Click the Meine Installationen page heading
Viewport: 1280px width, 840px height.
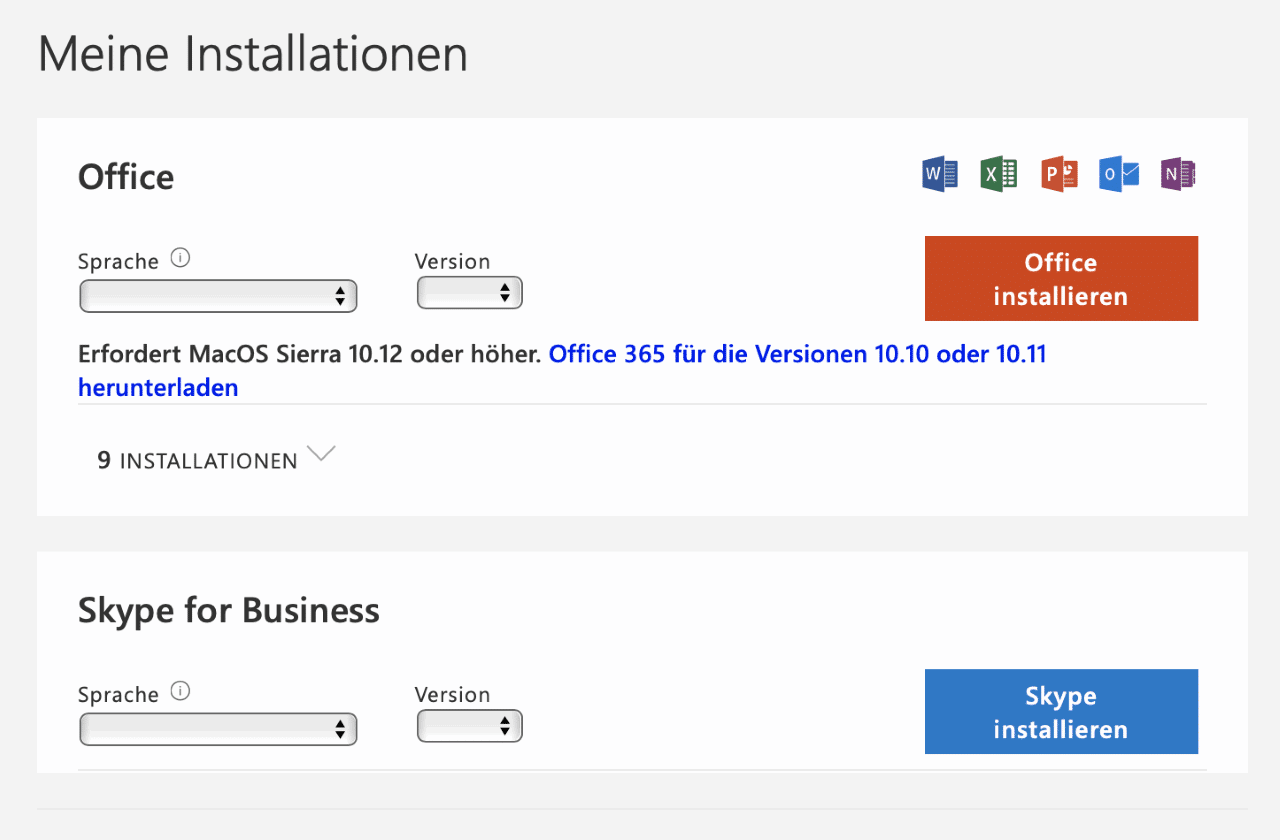pyautogui.click(x=253, y=54)
